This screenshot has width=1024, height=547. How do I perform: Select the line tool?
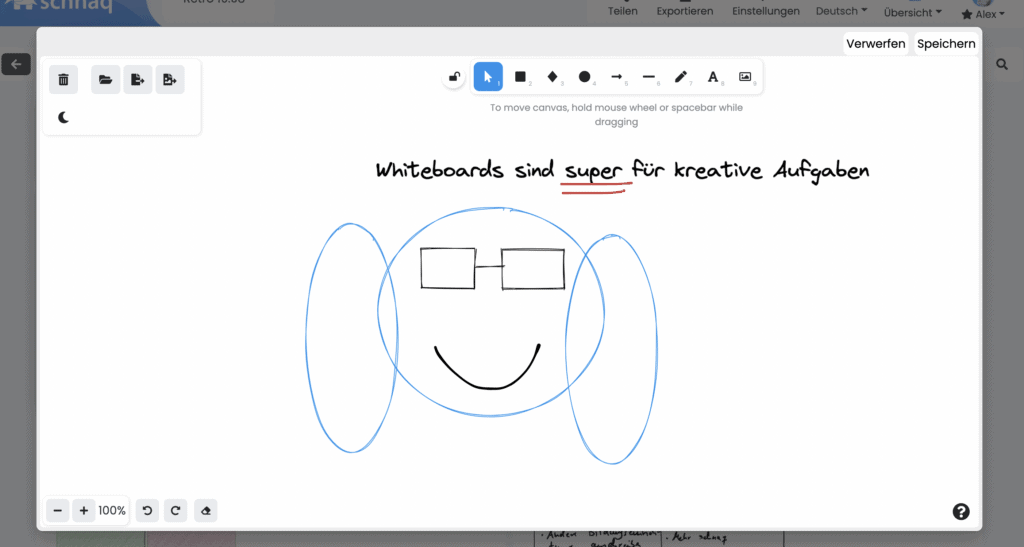[649, 77]
